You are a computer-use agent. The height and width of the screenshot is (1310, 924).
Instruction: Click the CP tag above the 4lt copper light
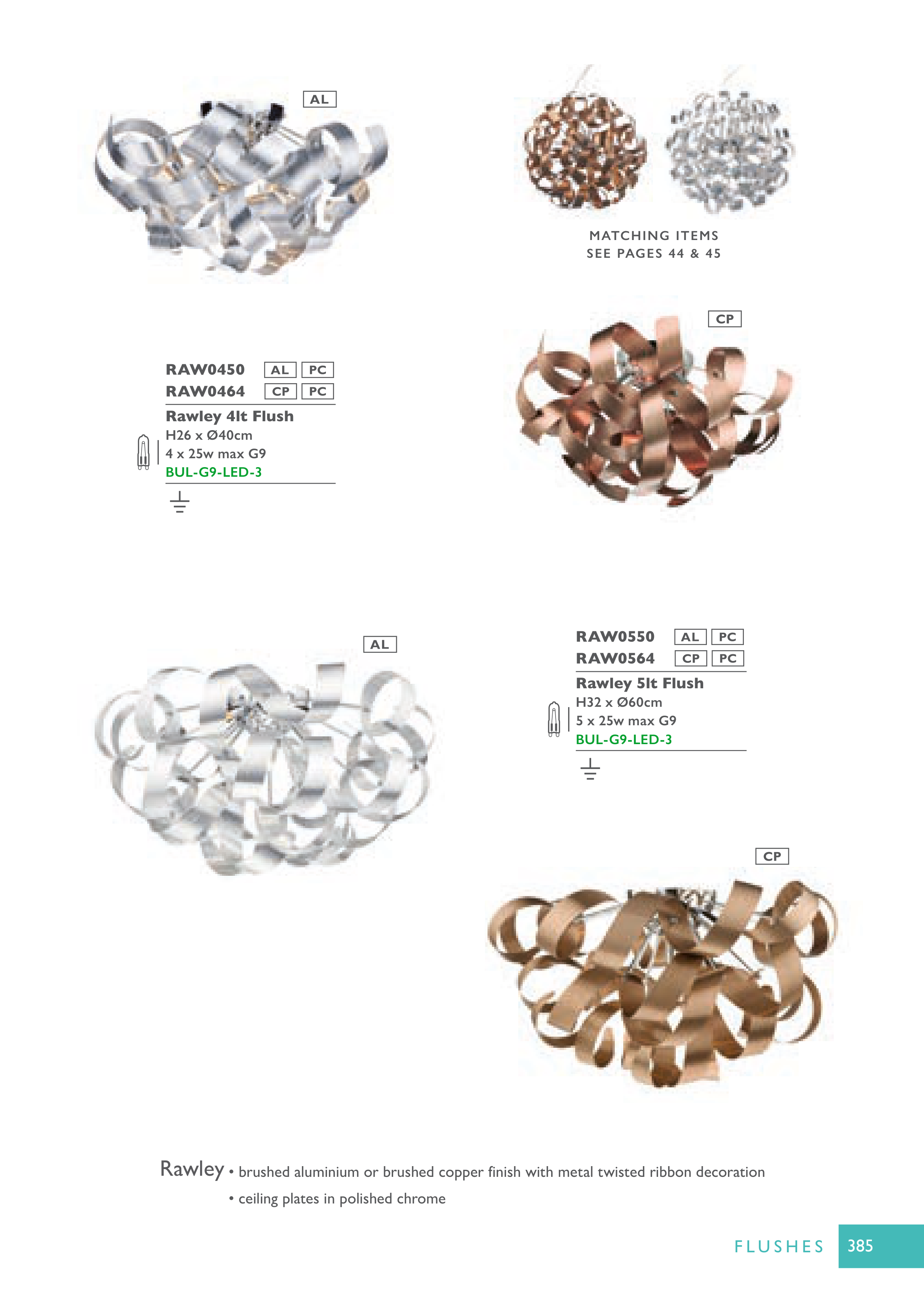coord(725,319)
